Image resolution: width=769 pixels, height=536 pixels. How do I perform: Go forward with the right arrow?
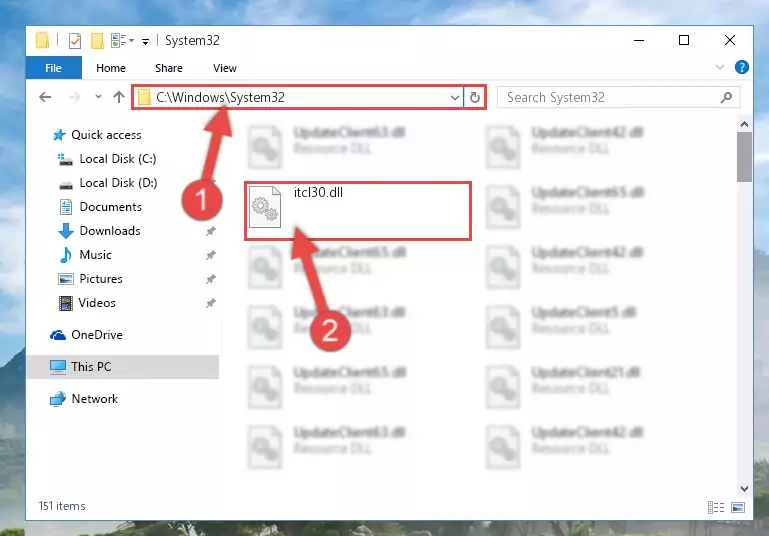(x=74, y=97)
